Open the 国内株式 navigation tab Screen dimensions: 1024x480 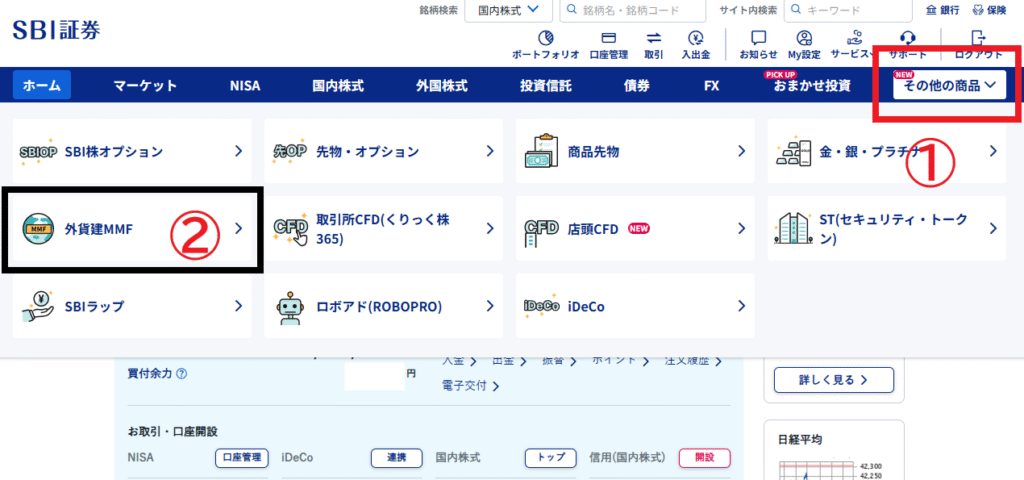click(x=338, y=85)
